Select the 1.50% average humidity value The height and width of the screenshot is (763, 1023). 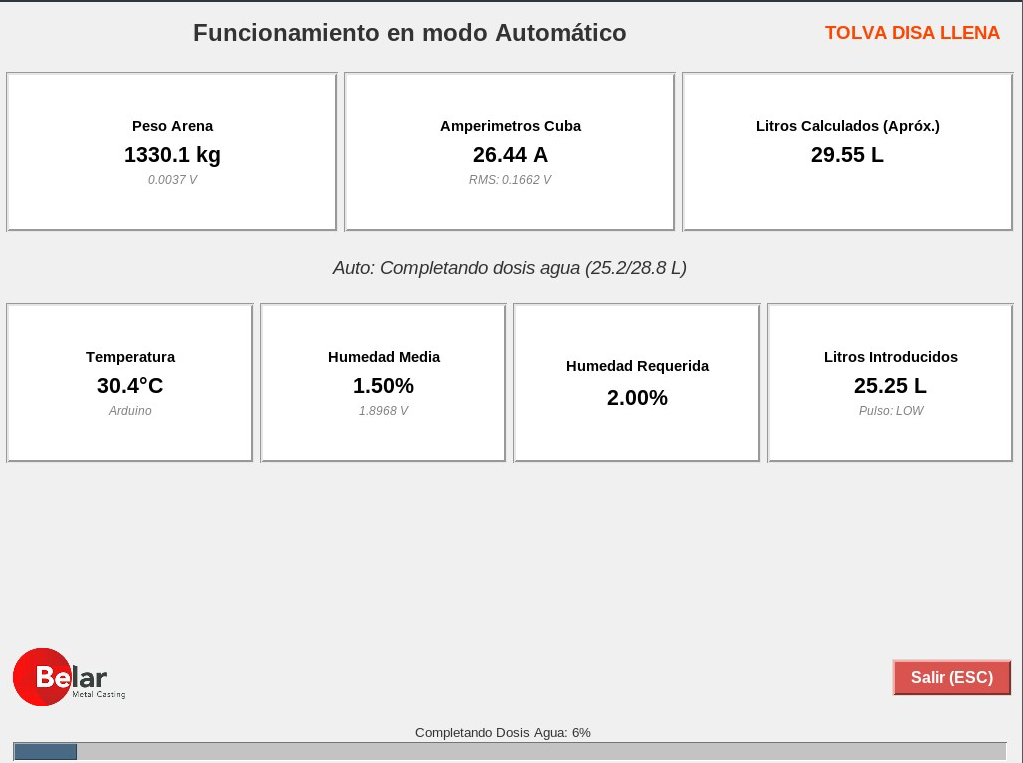[383, 386]
